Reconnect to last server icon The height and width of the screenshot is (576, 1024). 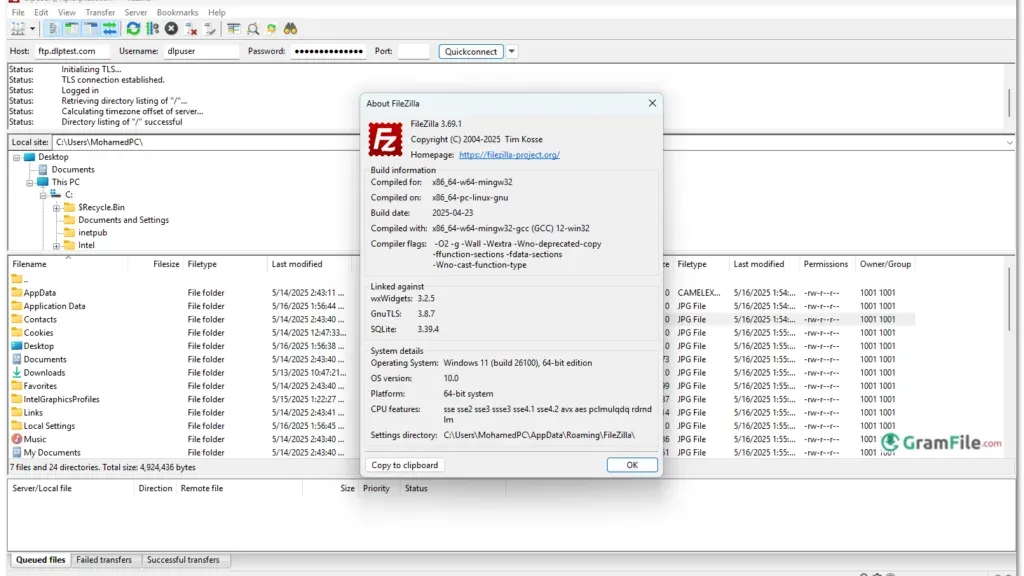click(210, 29)
